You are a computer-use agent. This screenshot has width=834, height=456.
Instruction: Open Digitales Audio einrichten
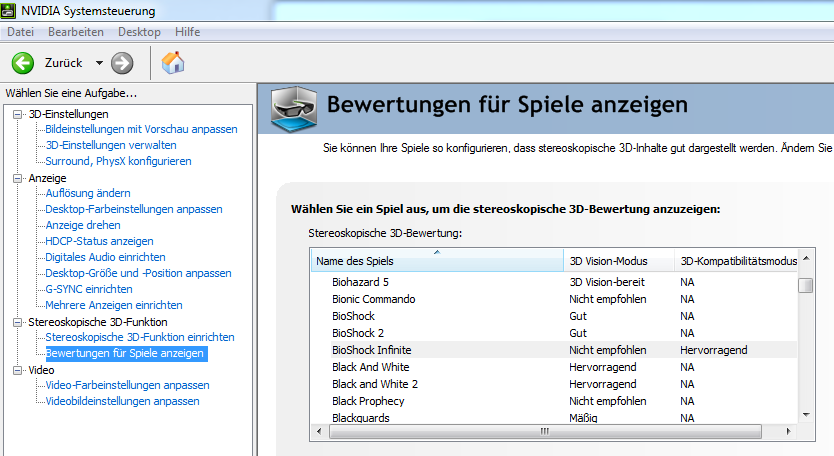tap(105, 257)
